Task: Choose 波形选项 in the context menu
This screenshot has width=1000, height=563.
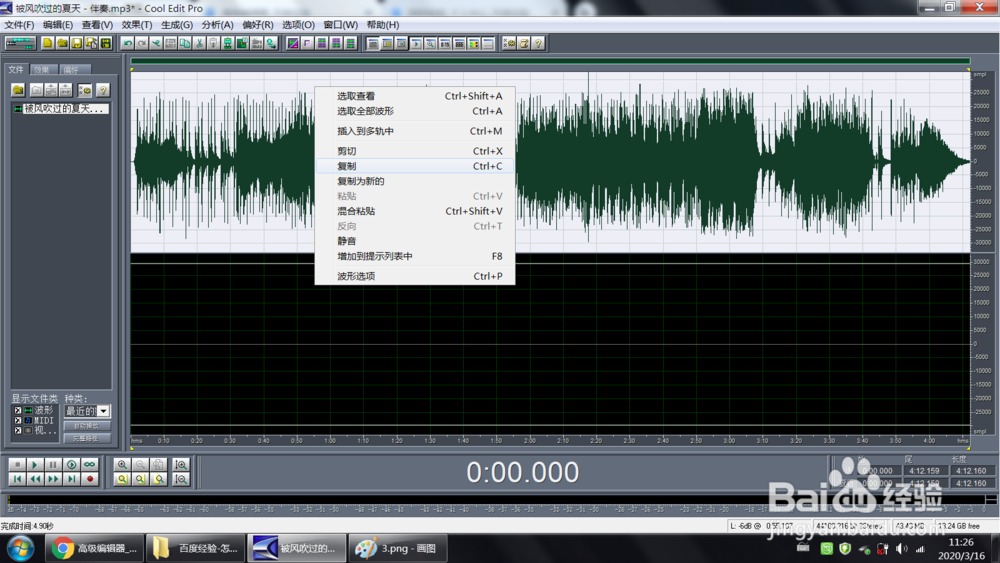Action: coord(415,276)
